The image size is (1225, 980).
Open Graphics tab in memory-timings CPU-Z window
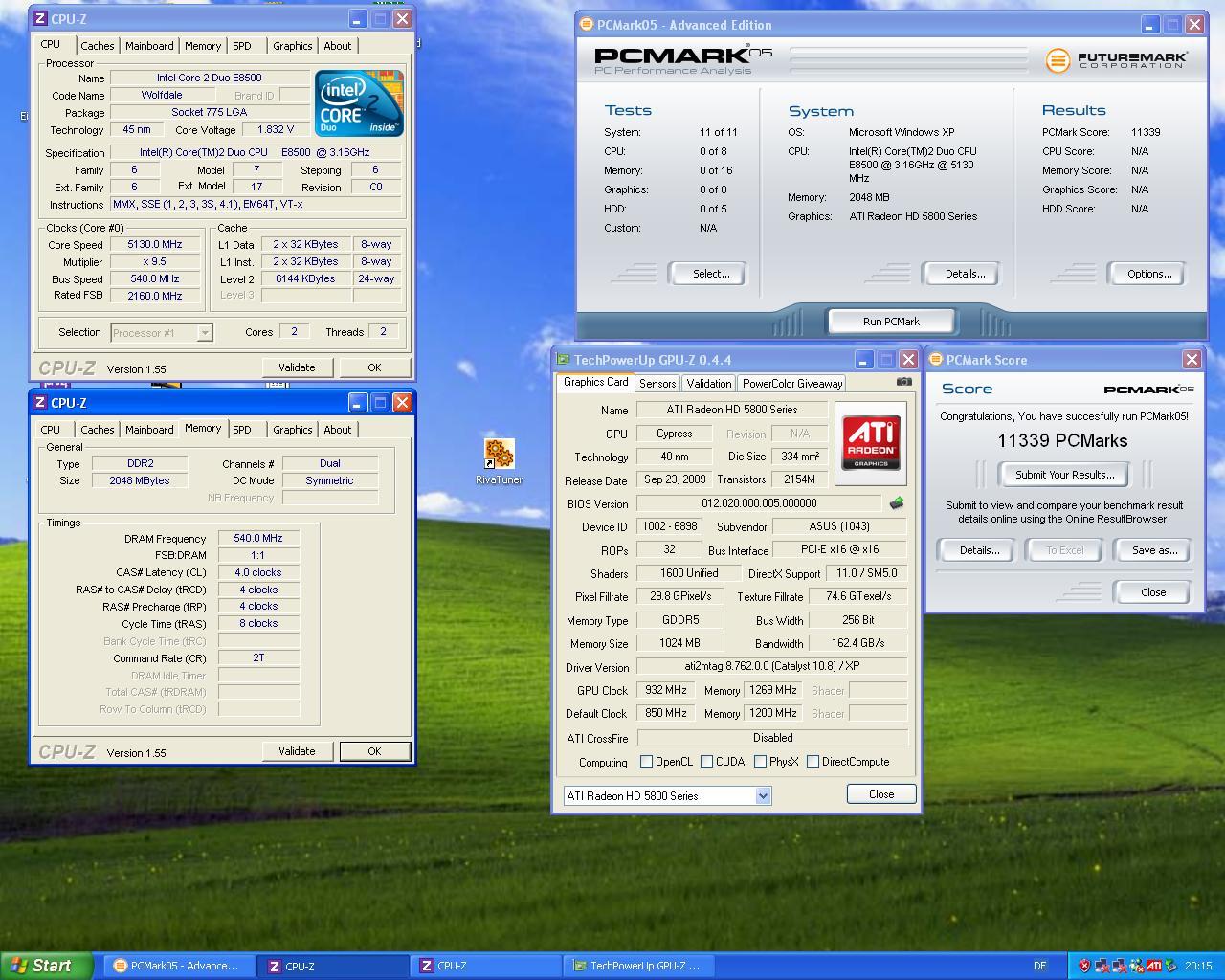(x=292, y=430)
